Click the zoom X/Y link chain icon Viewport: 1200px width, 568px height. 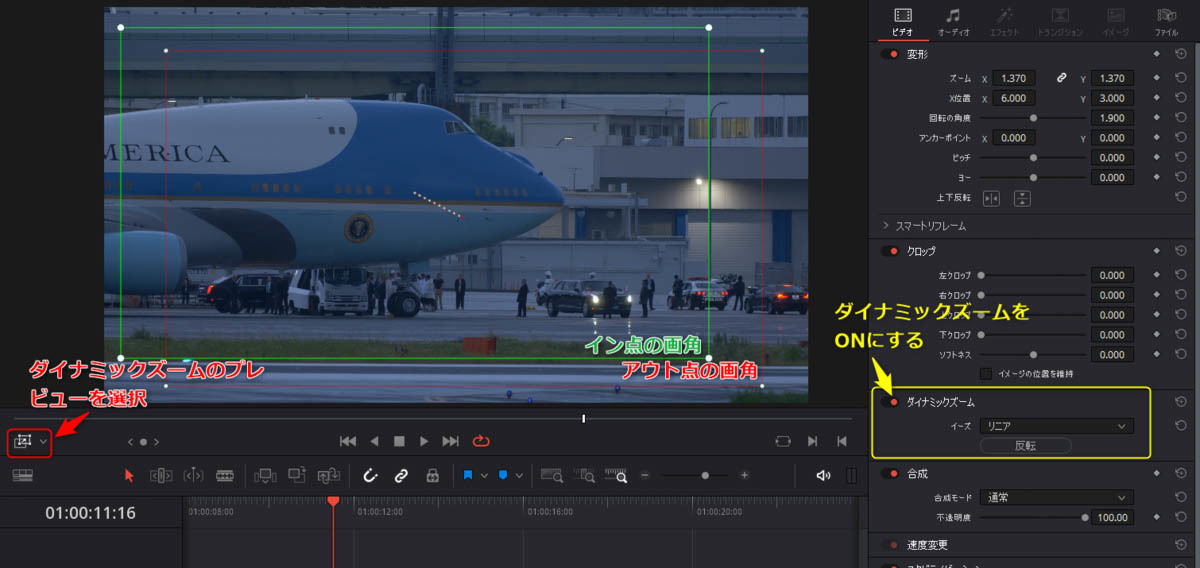pos(1062,78)
